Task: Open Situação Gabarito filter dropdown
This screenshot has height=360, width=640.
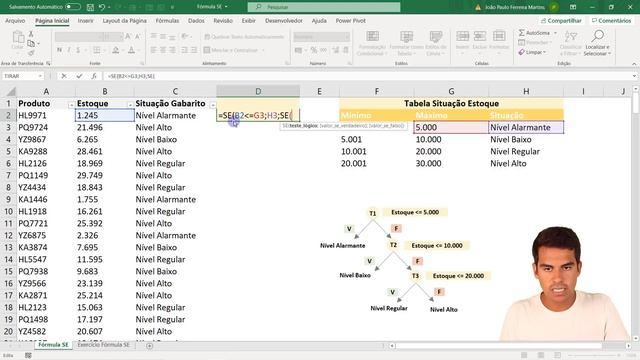Action: click(x=213, y=105)
